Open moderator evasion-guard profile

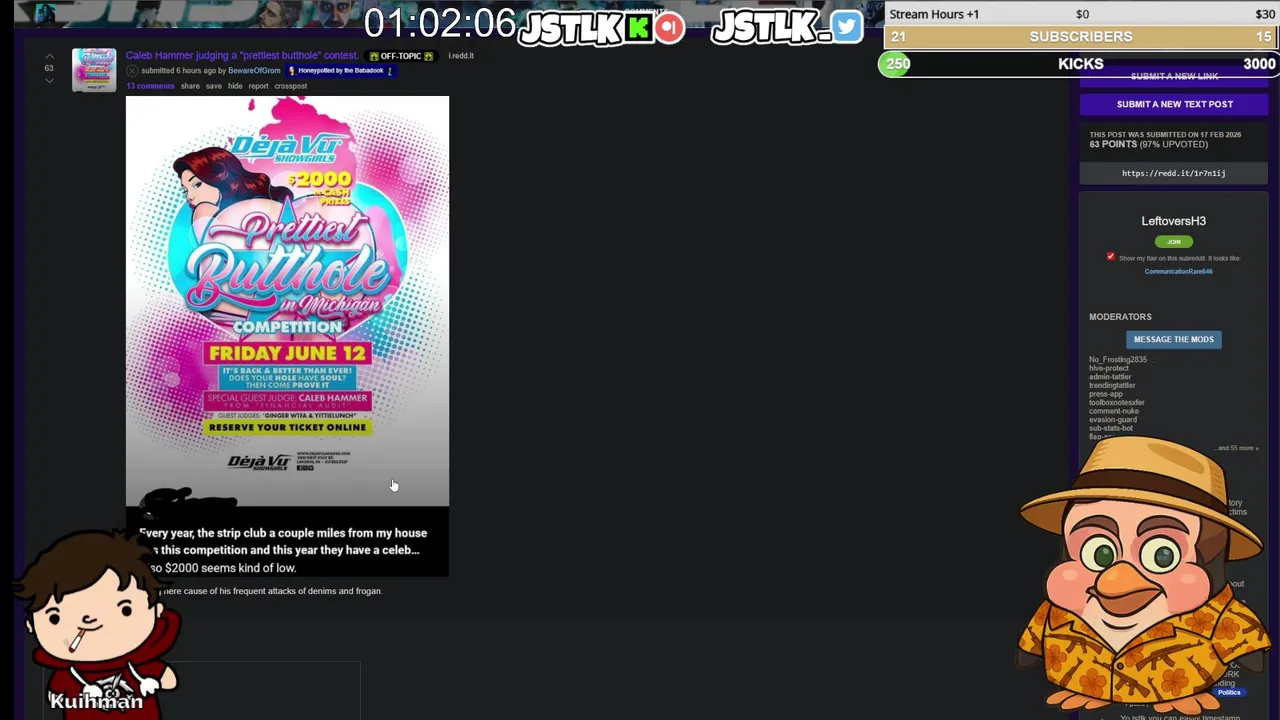(x=1113, y=420)
